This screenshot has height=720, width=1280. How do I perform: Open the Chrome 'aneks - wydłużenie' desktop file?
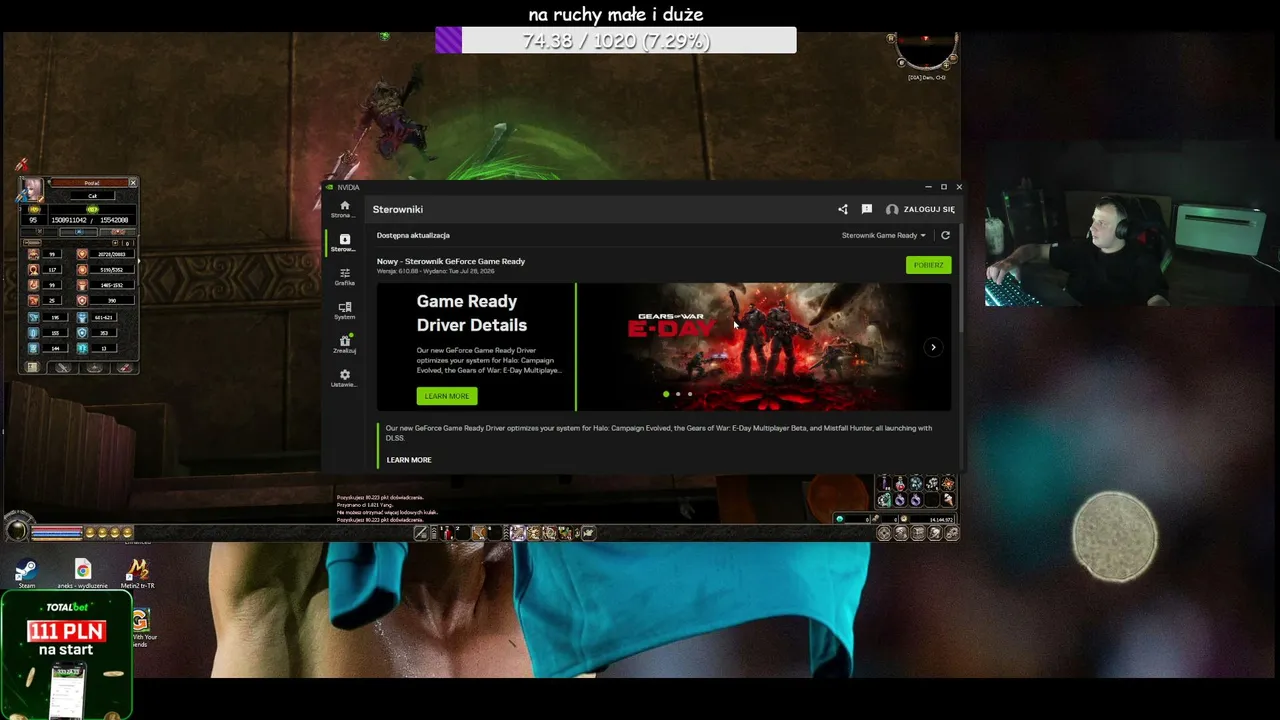[82, 574]
